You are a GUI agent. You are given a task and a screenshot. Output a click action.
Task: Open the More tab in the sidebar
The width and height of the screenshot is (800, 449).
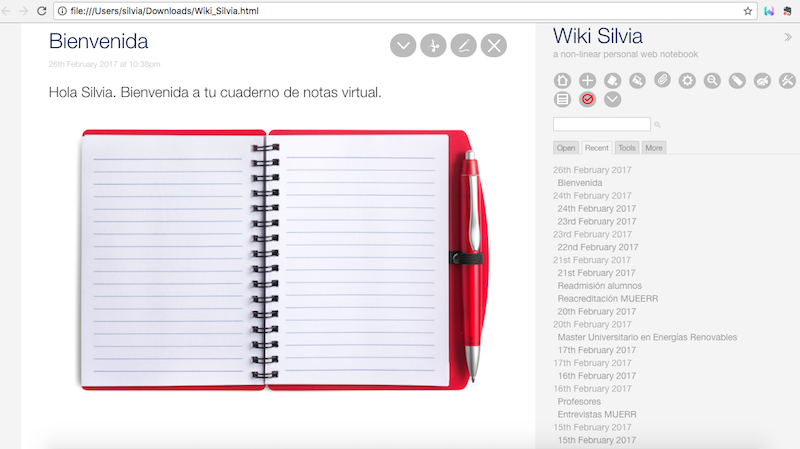pos(653,148)
